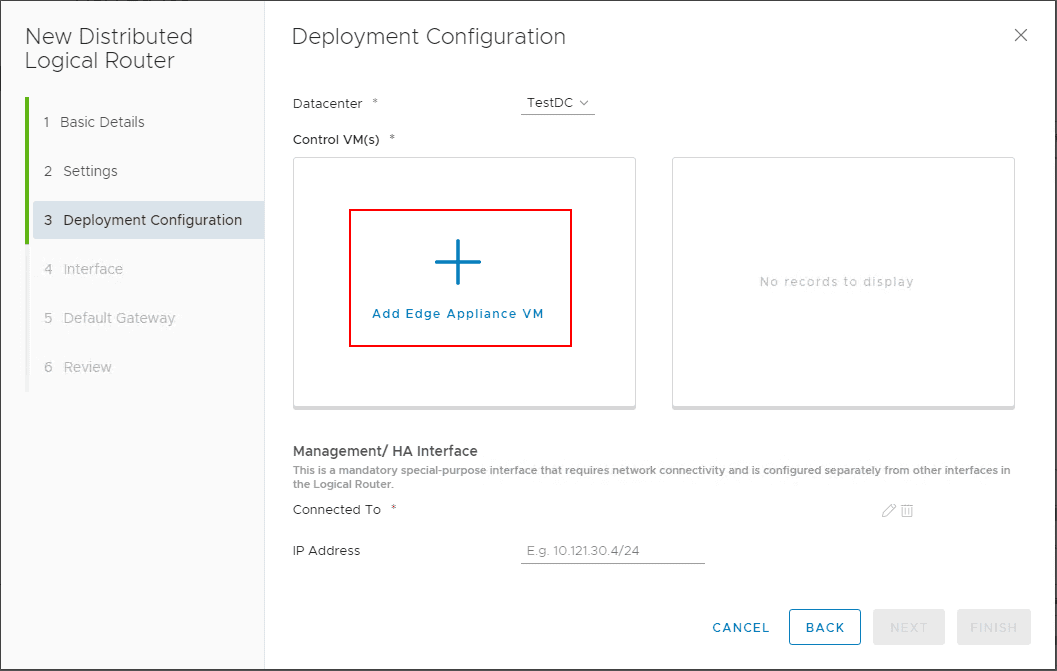
Task: Click the NEXT button
Action: (908, 627)
